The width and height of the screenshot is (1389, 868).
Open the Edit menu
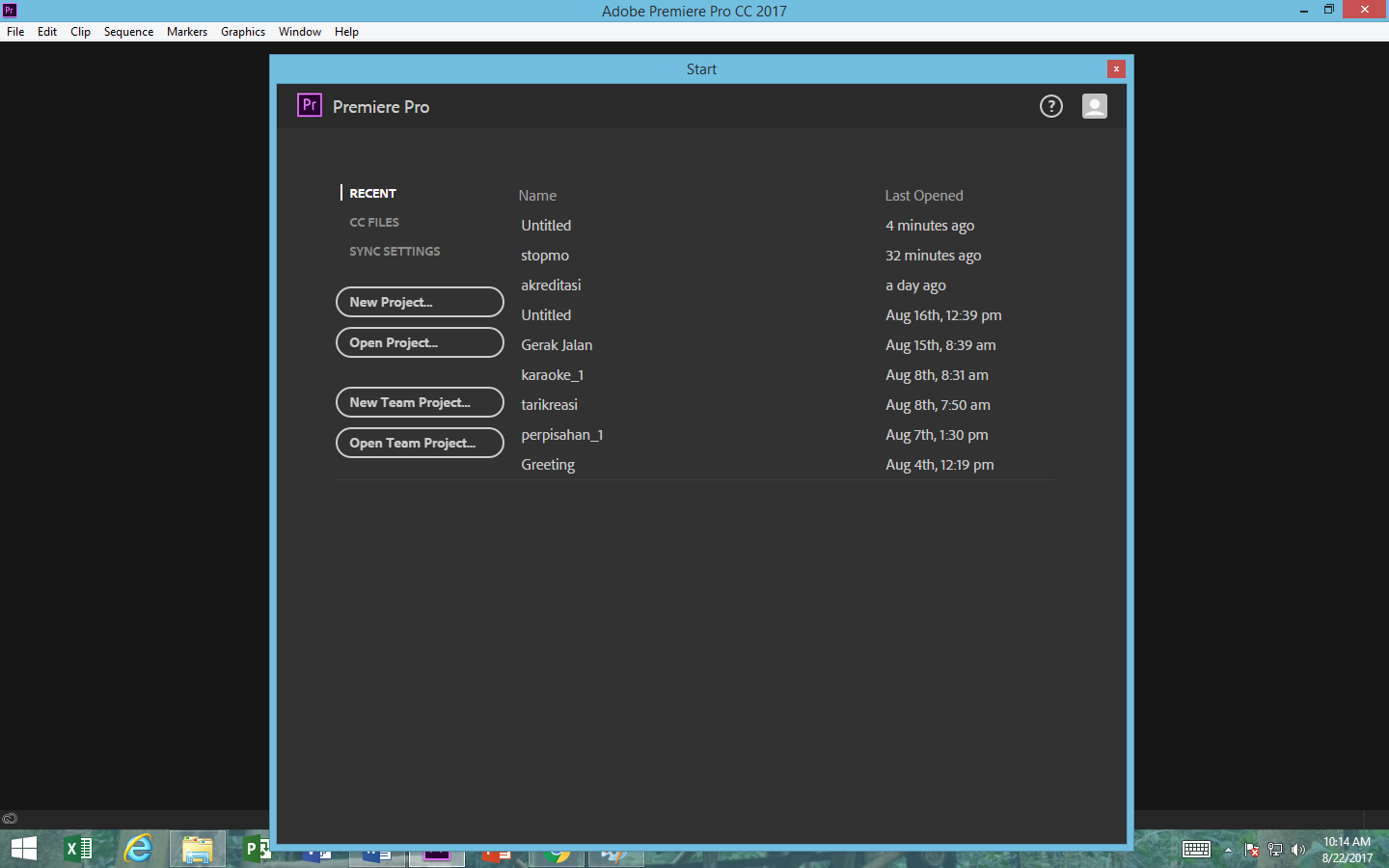click(x=47, y=32)
